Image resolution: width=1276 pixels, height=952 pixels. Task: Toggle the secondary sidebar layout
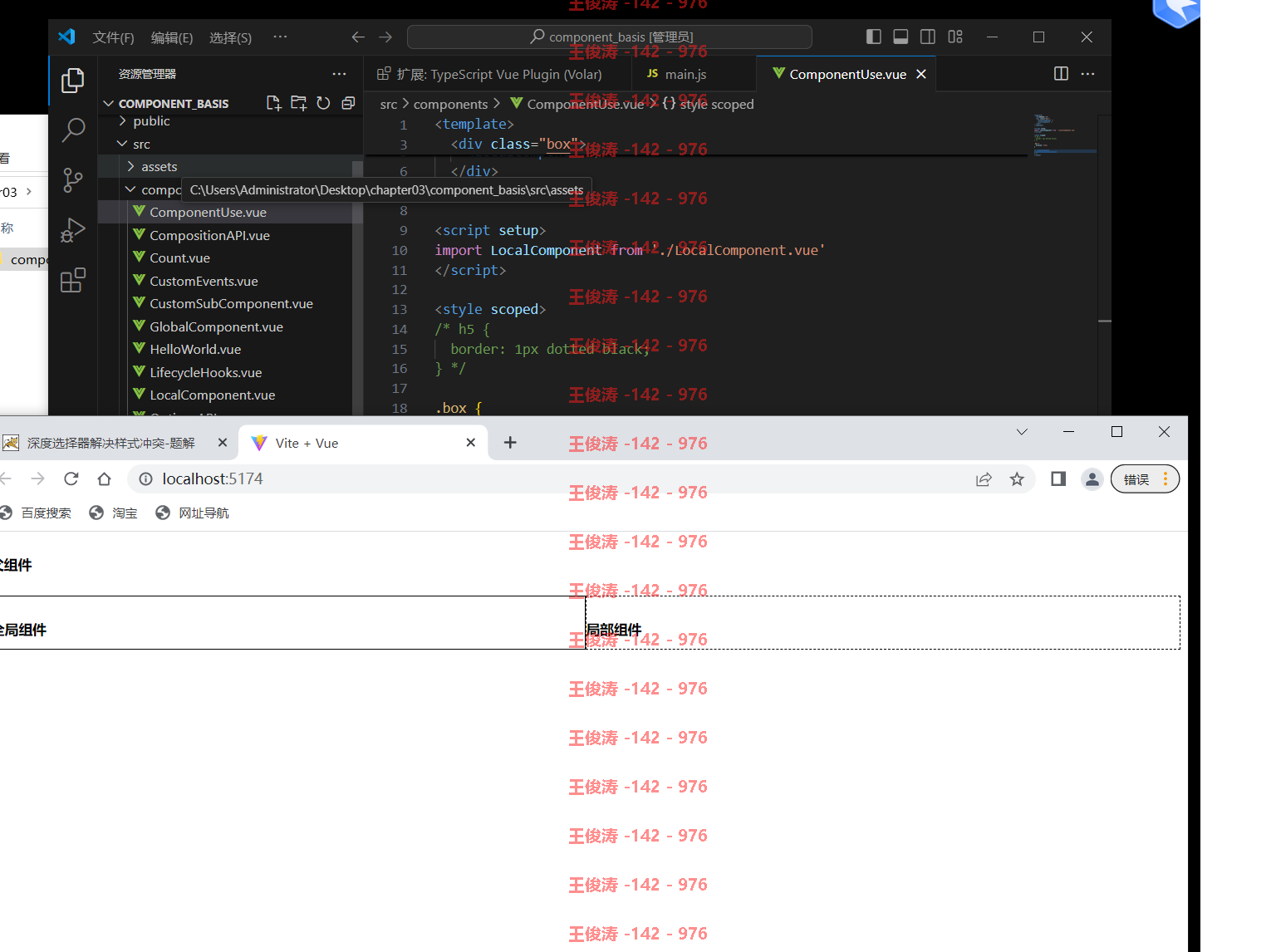click(928, 37)
